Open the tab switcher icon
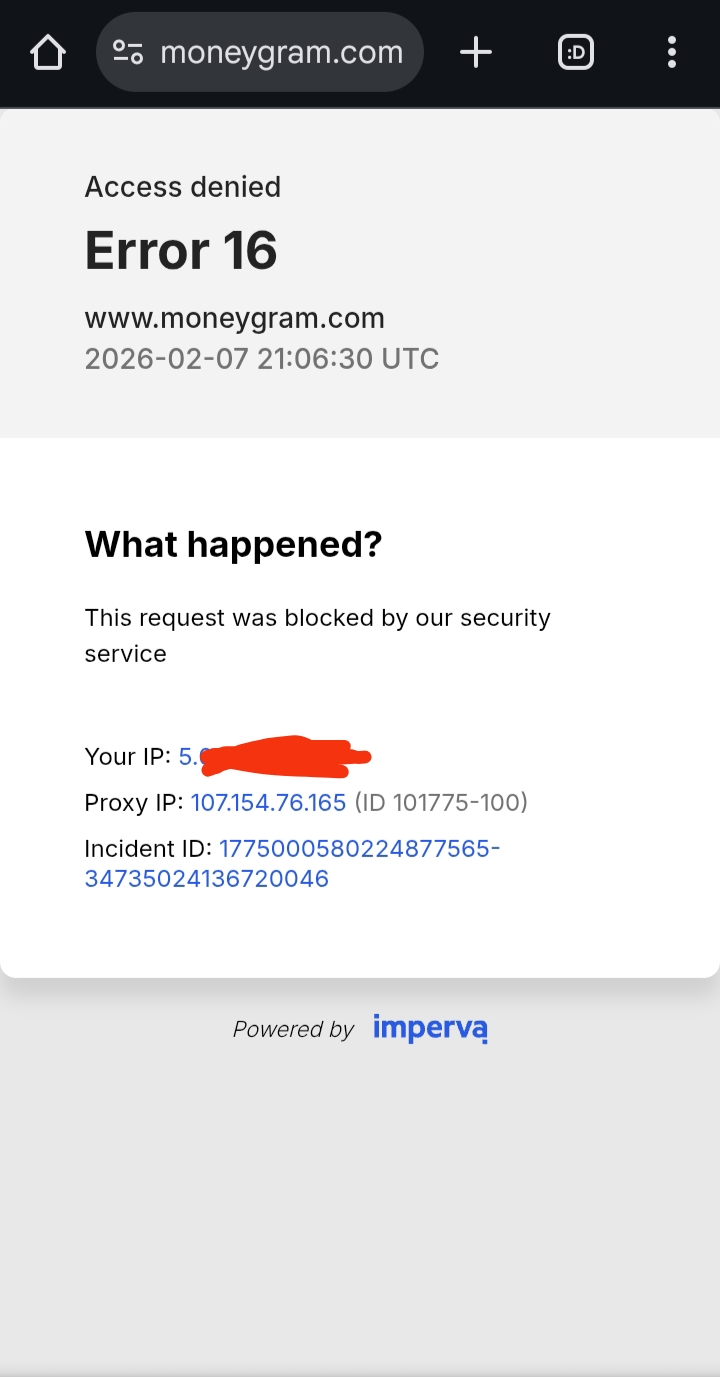 coord(576,52)
